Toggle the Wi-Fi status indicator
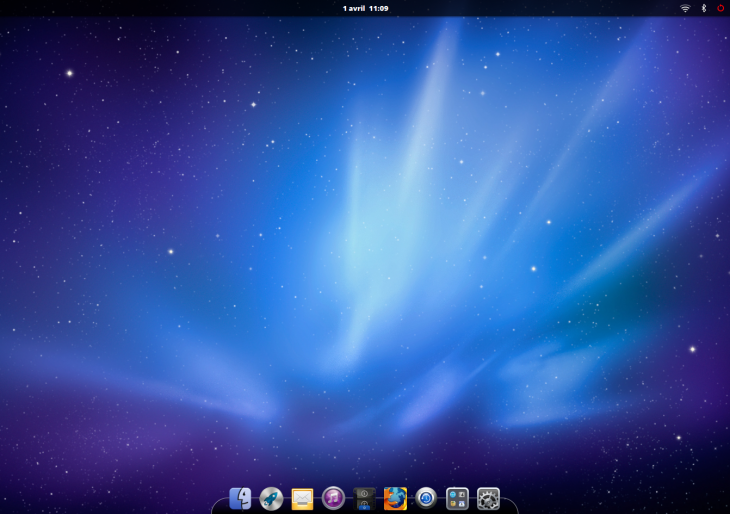This screenshot has width=730, height=514. point(685,8)
